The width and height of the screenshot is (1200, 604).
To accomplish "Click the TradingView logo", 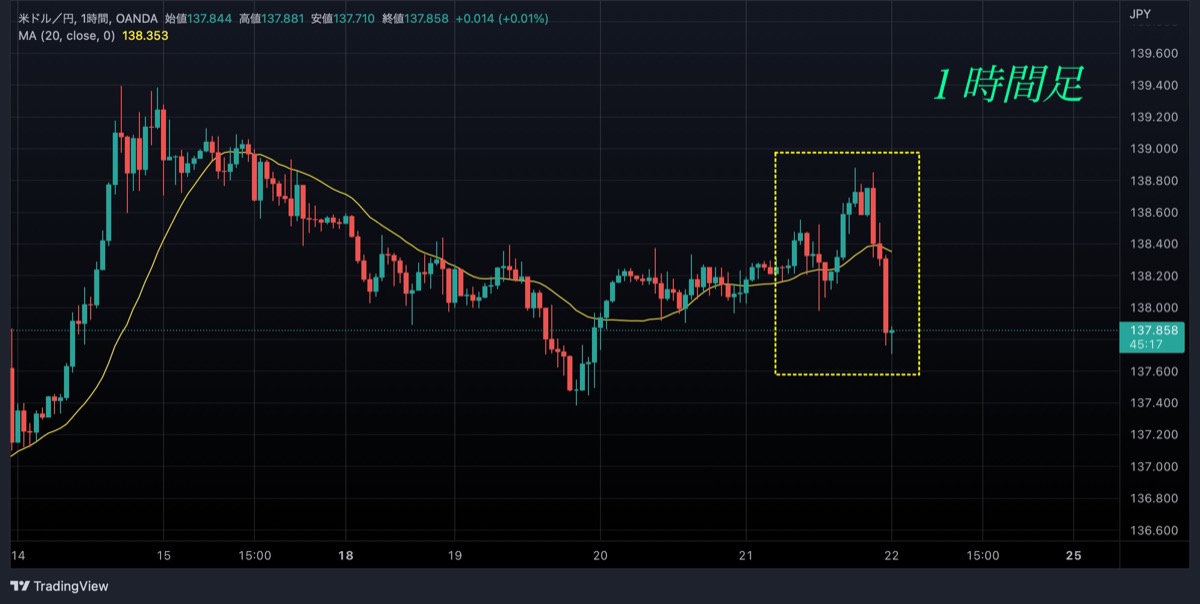I will [x=59, y=586].
